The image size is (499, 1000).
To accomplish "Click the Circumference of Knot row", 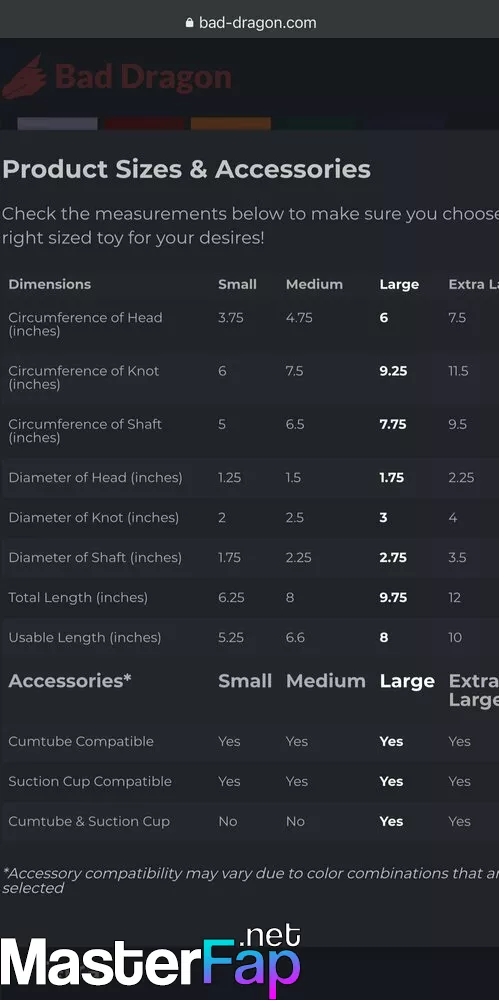I will tap(250, 378).
